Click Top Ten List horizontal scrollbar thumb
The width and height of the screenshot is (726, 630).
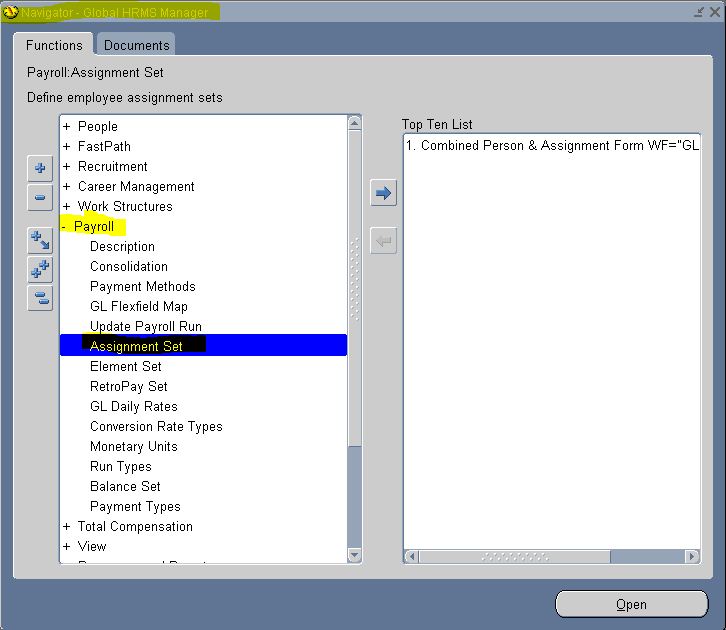click(x=514, y=556)
